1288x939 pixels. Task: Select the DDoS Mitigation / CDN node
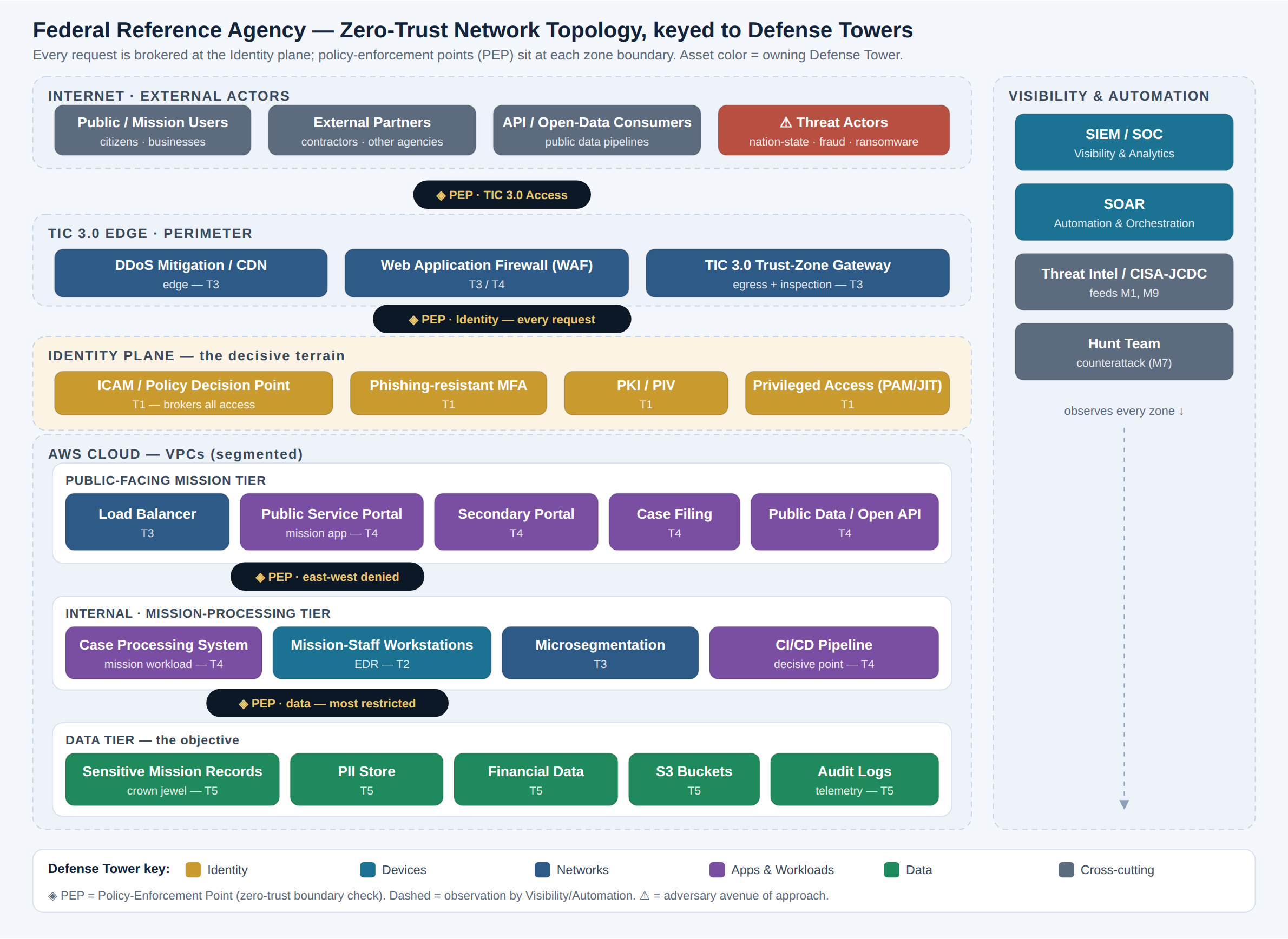pos(191,273)
